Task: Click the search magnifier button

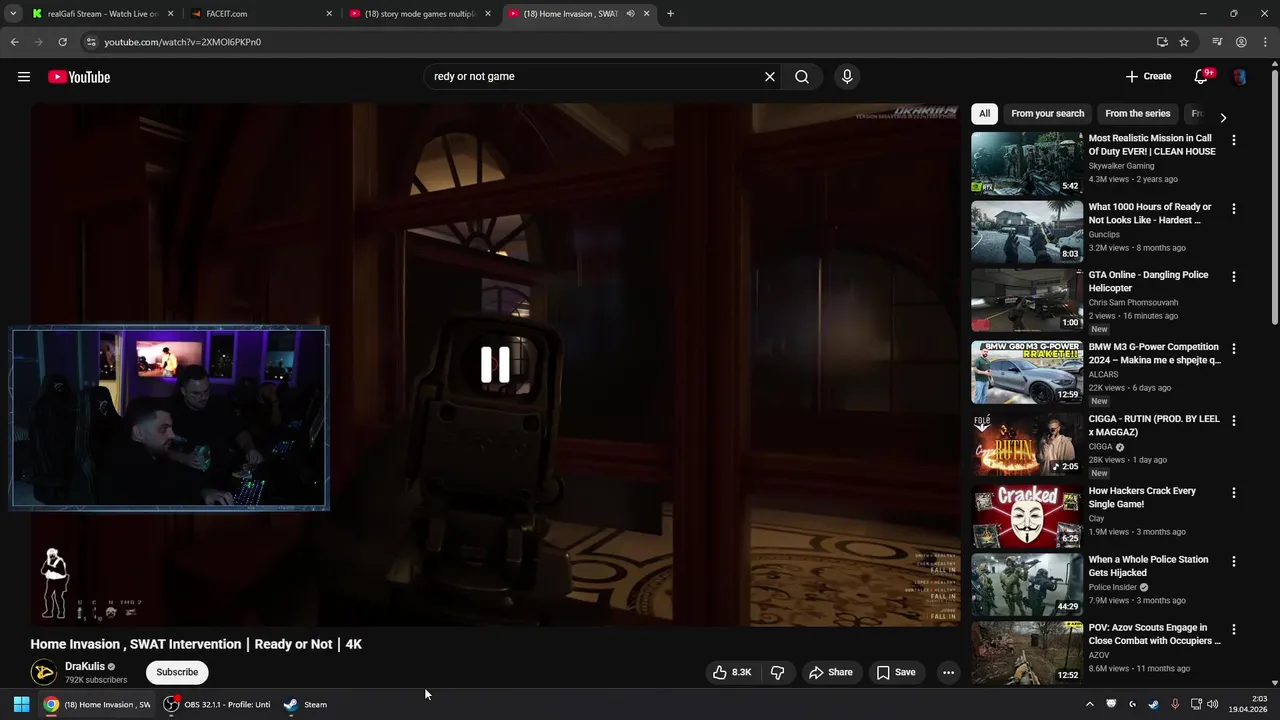Action: [x=802, y=77]
